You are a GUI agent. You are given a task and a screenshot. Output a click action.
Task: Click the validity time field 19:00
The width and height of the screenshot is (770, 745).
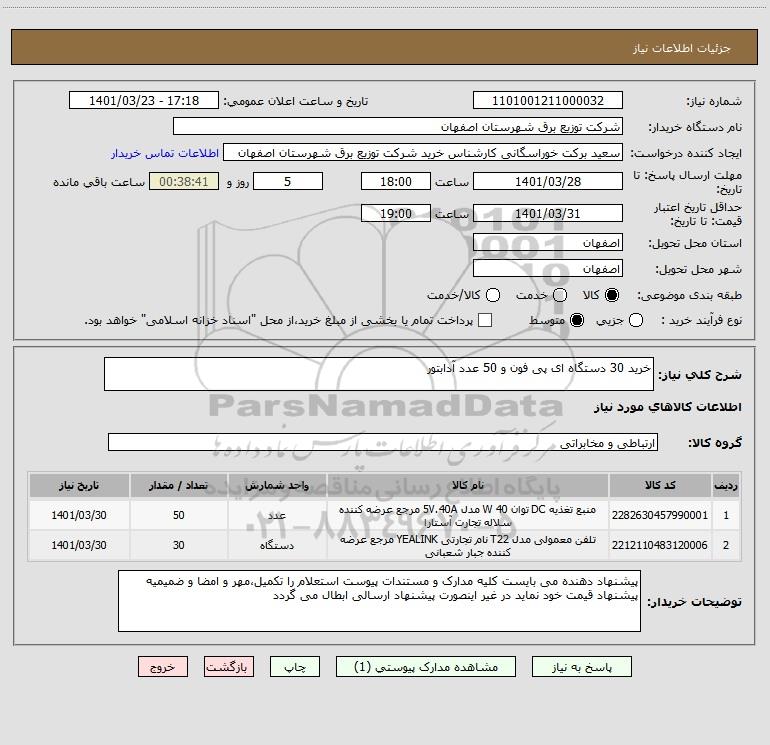click(x=396, y=213)
